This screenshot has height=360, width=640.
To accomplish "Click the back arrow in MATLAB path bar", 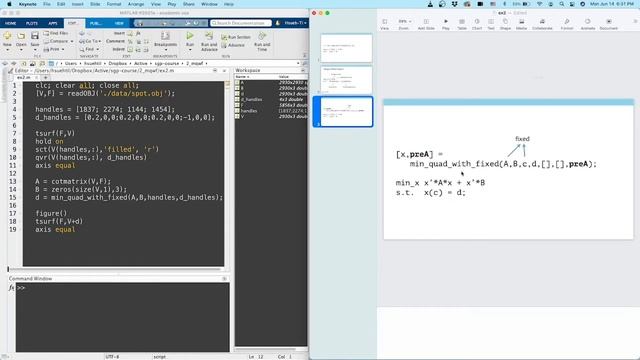I will (x=5, y=64).
